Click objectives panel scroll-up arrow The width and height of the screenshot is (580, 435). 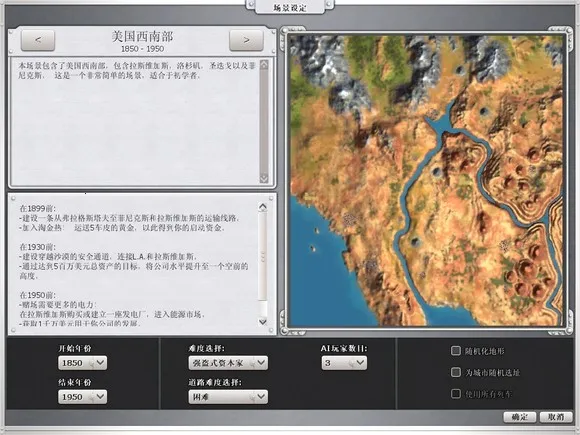[x=263, y=207]
